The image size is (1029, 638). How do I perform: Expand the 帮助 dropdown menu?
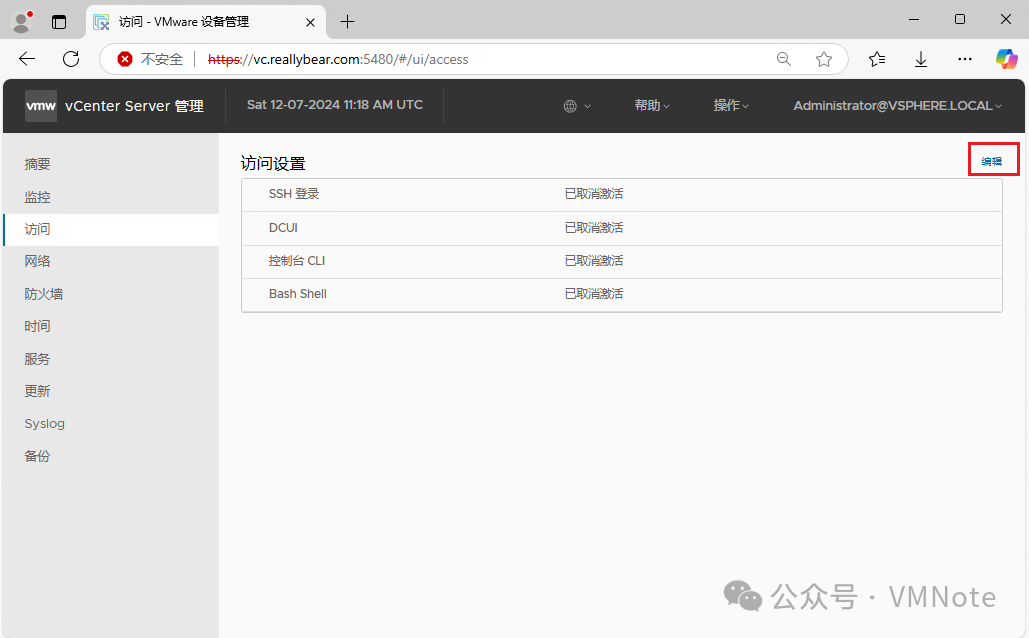(652, 106)
